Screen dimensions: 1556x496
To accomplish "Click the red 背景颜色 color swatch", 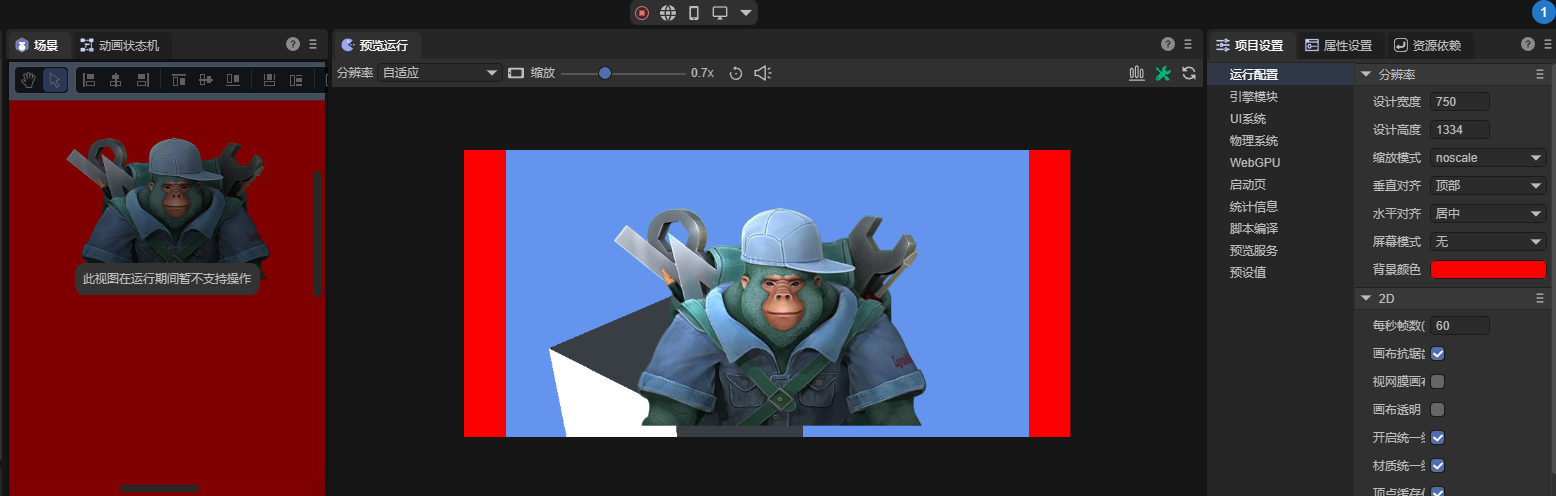I will [x=1488, y=270].
